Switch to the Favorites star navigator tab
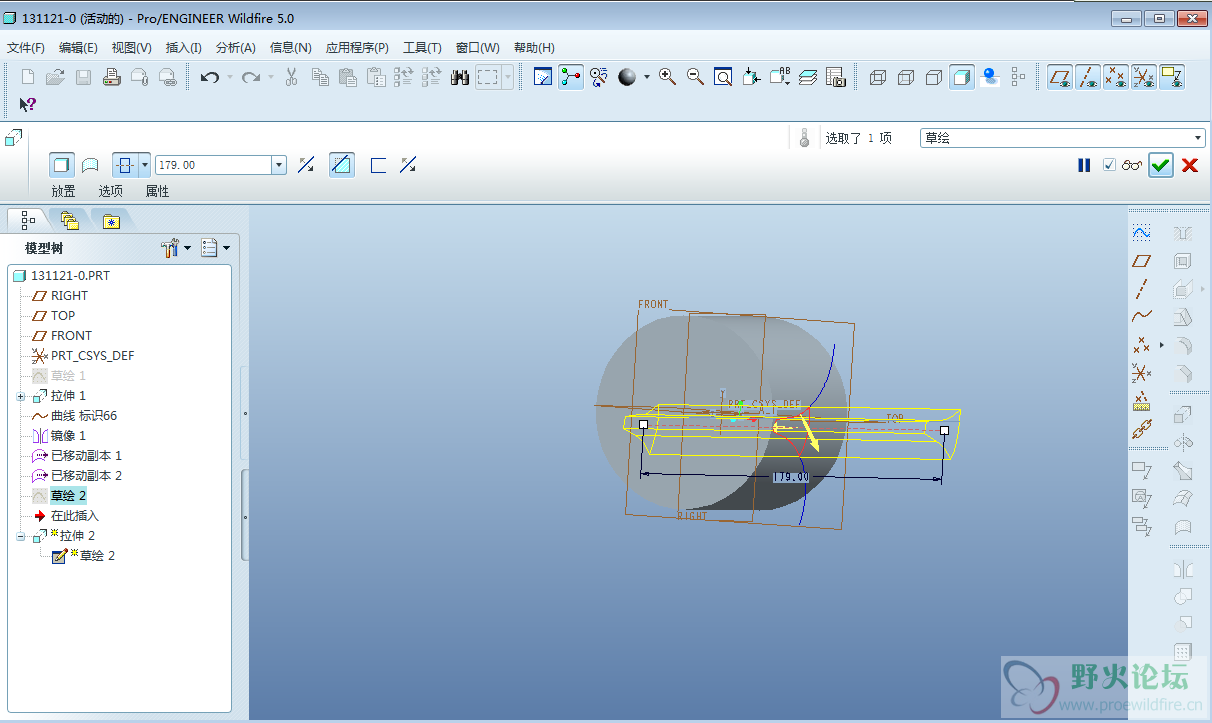Viewport: 1212px width, 723px height. click(x=111, y=220)
